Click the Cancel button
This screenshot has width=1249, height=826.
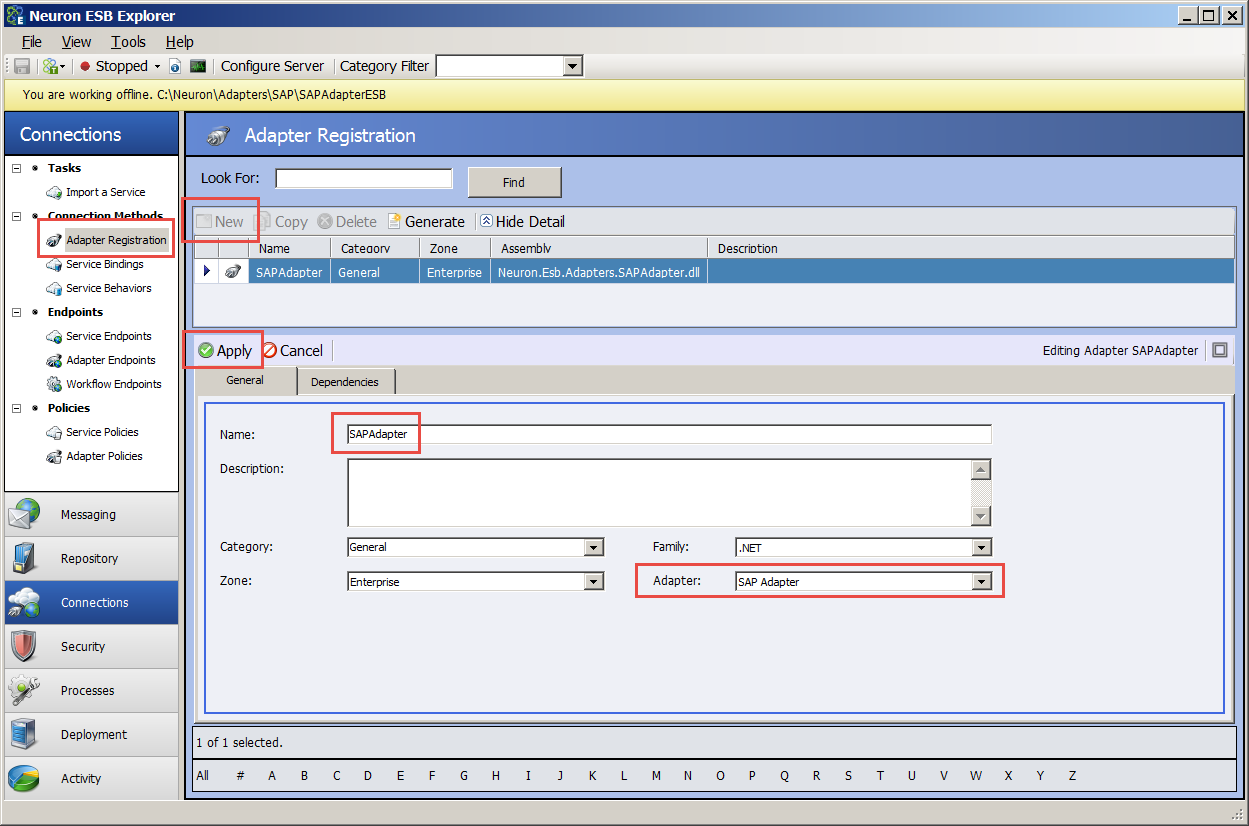tap(293, 351)
